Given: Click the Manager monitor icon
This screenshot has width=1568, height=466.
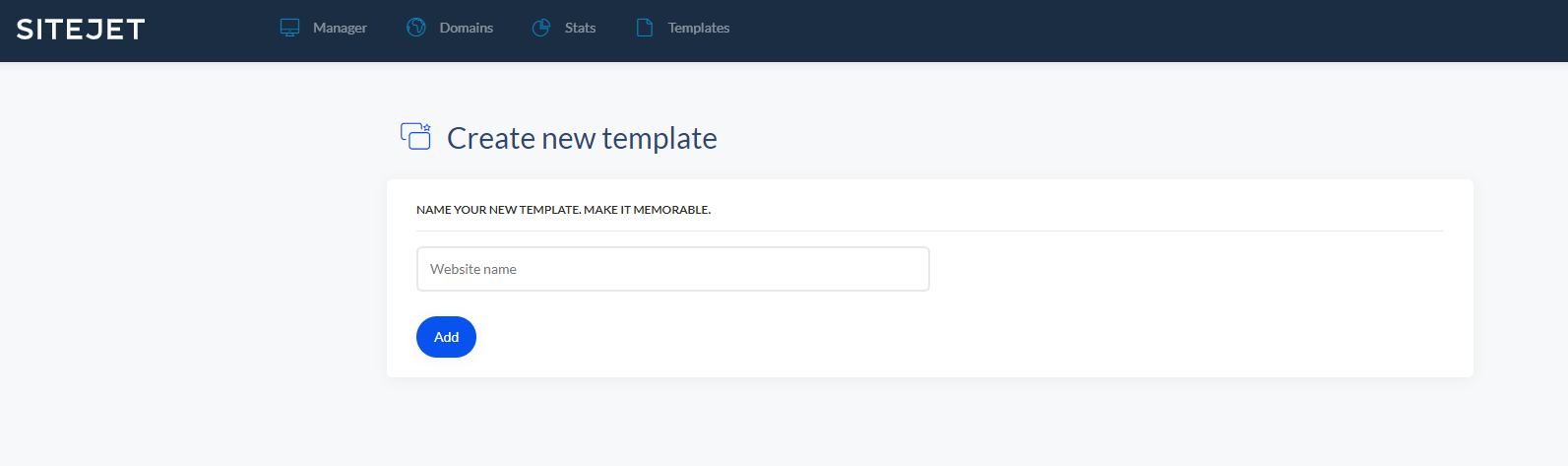Looking at the screenshot, I should coord(289,28).
